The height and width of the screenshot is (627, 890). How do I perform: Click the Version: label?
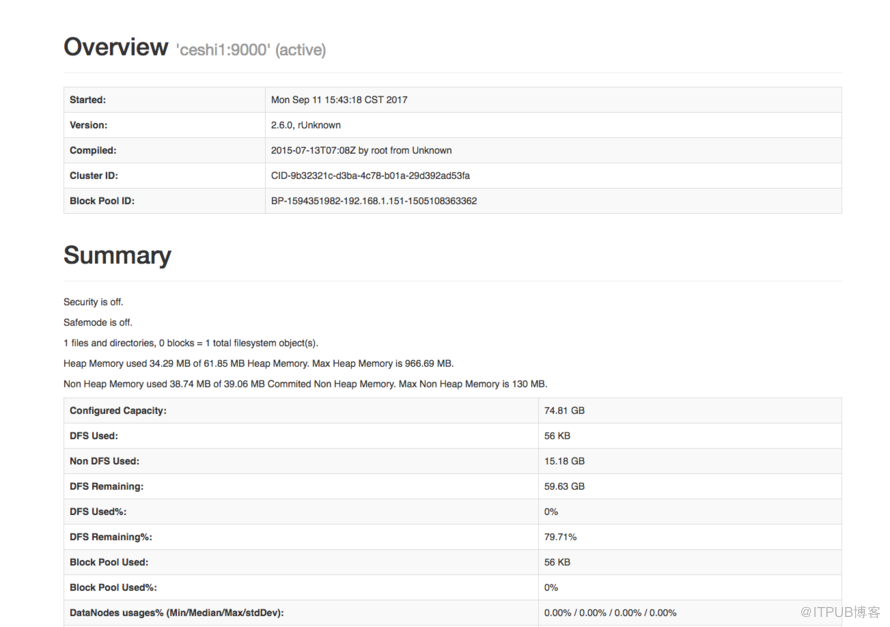88,125
